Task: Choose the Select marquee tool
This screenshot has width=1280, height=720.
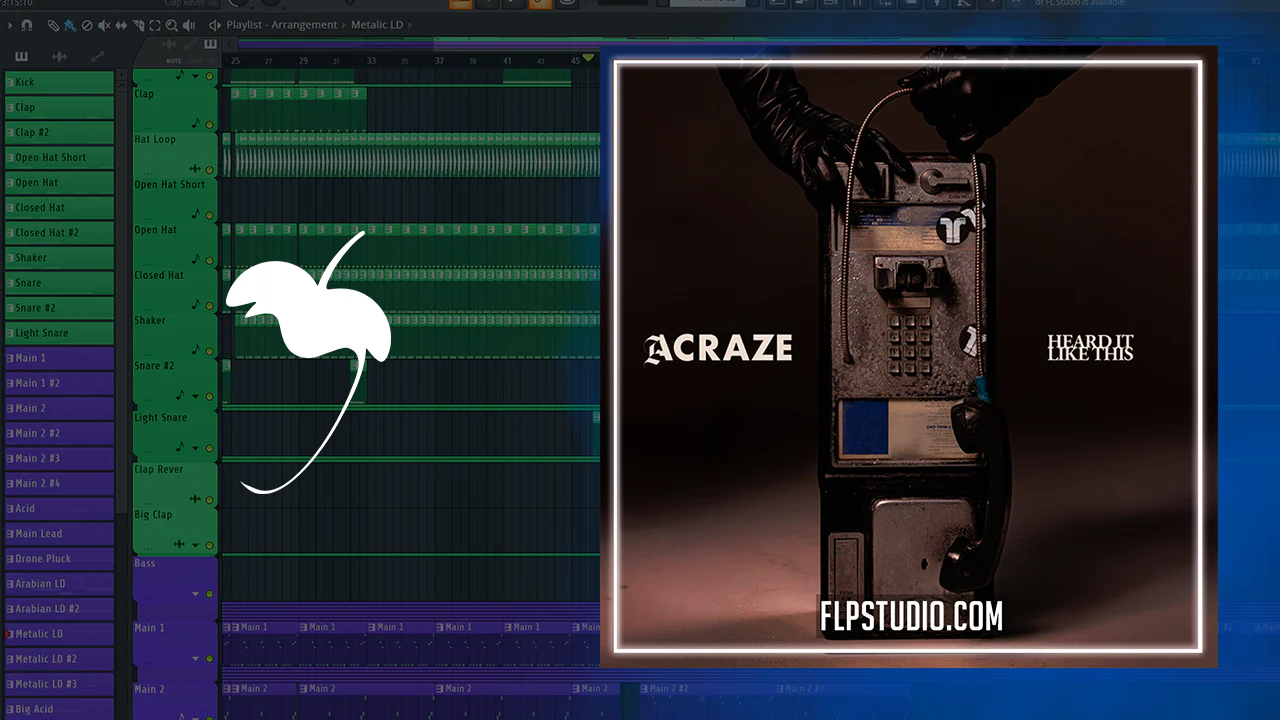Action: pos(155,25)
